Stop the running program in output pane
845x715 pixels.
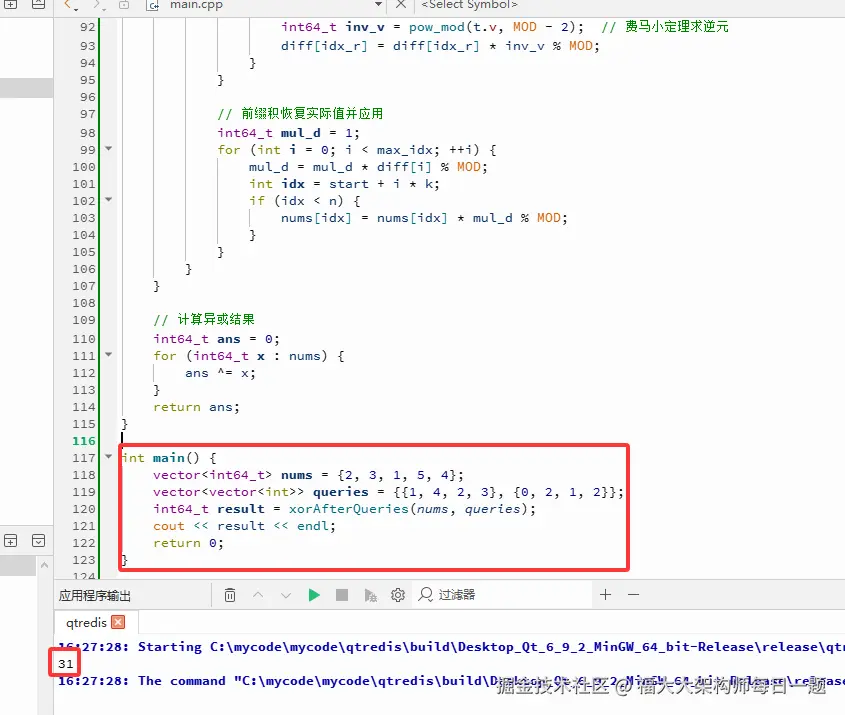342,595
